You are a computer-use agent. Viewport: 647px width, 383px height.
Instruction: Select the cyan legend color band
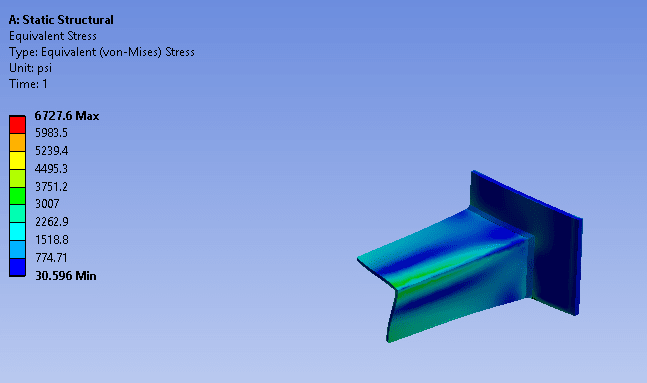(x=17, y=232)
